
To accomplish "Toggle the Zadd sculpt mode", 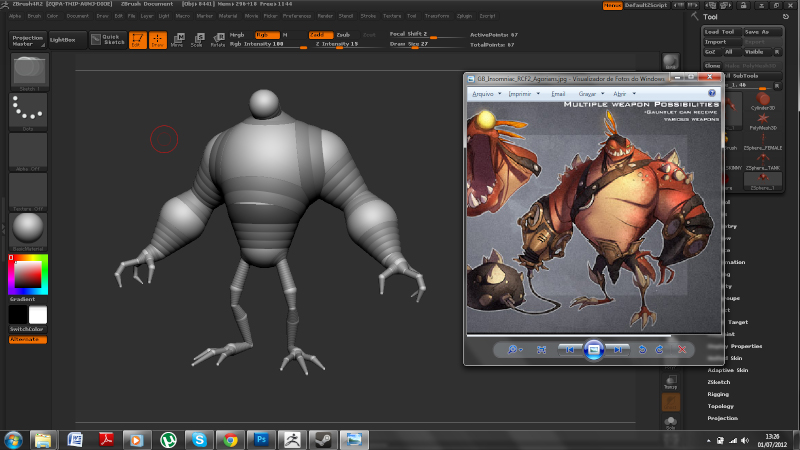I will (320, 35).
